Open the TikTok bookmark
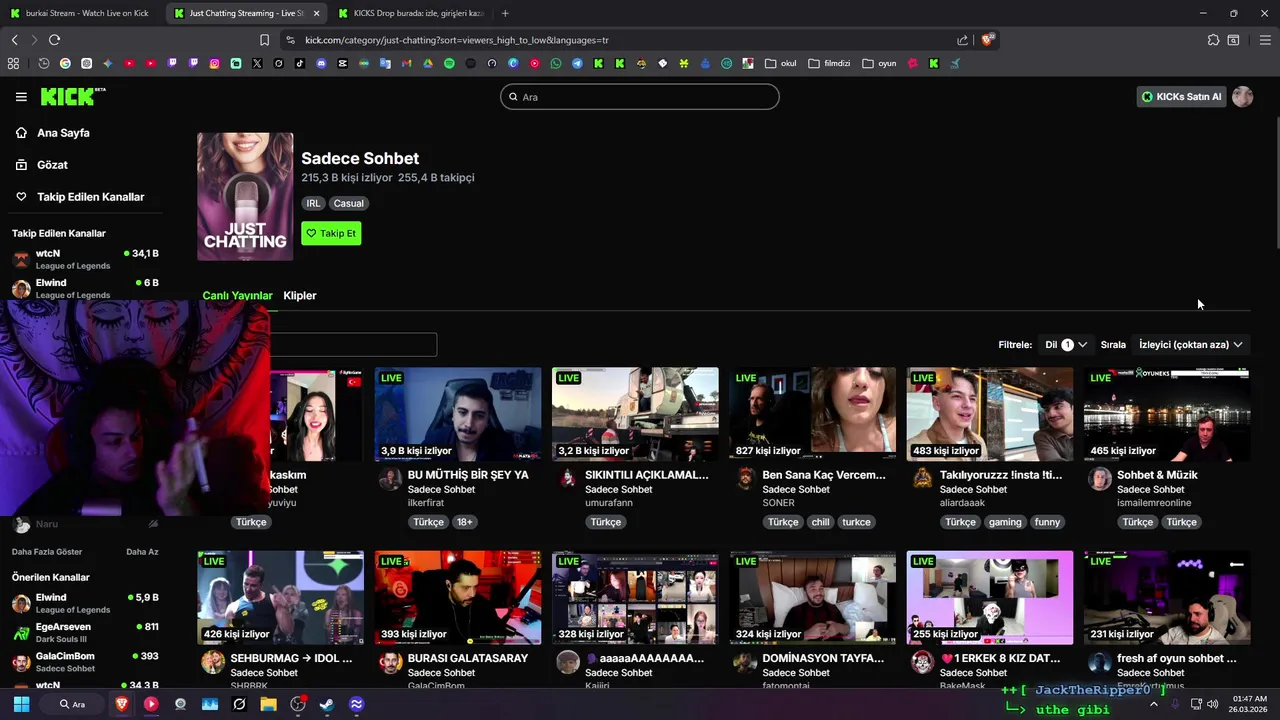This screenshot has height=720, width=1280. pos(300,63)
